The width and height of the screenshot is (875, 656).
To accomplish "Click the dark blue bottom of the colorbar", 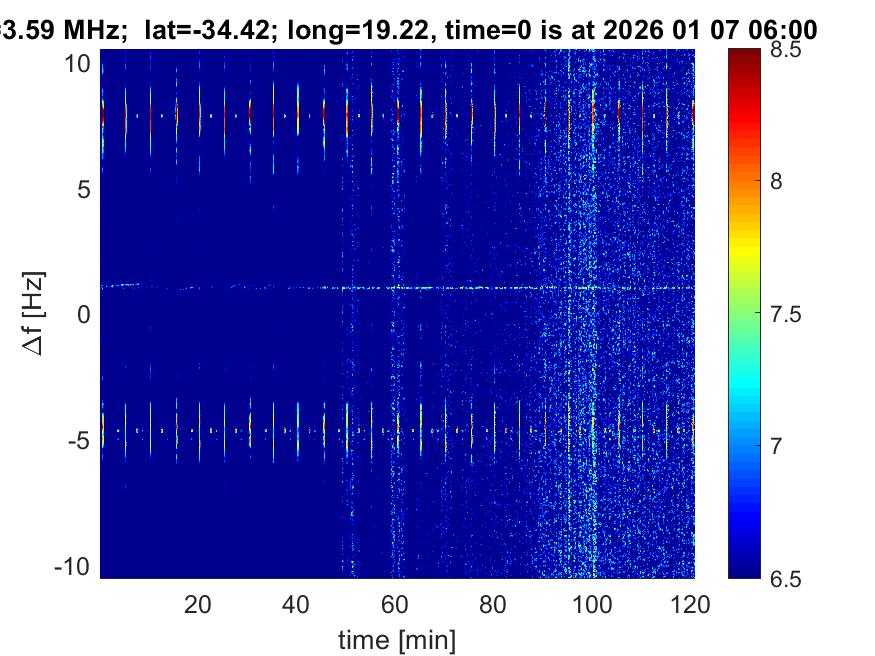I will pyautogui.click(x=742, y=570).
